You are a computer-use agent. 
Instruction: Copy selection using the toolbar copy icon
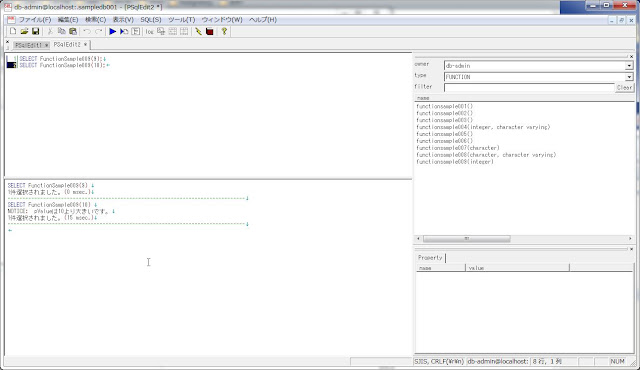[x=62, y=31]
